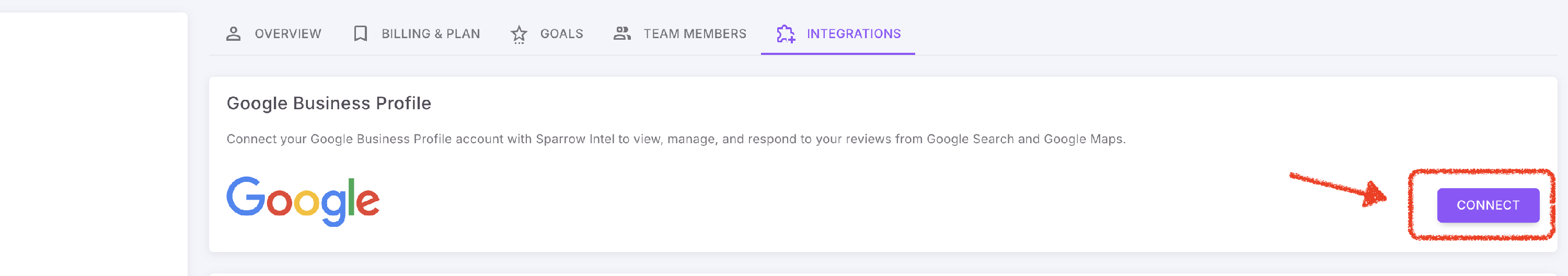
Task: Click the Integrations puzzle piece icon
Action: (785, 33)
